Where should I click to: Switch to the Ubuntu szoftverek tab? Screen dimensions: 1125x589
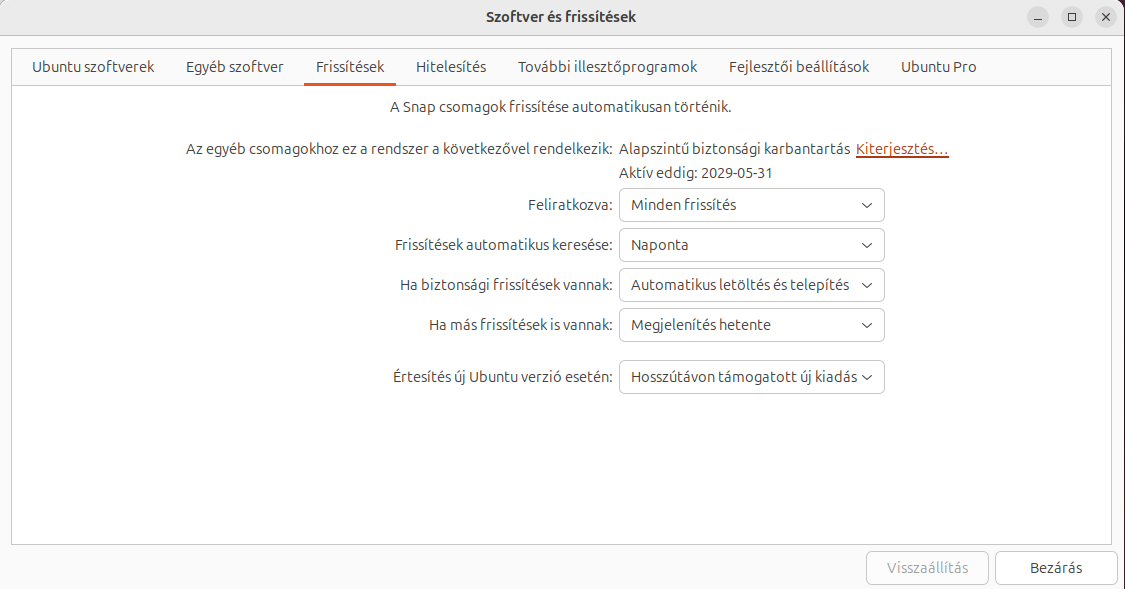pos(93,67)
